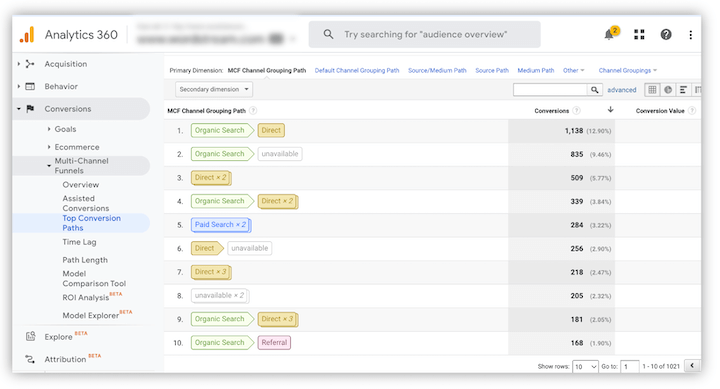This screenshot has width=720, height=389.
Task: Sort by Conversions descending arrow
Action: click(611, 109)
